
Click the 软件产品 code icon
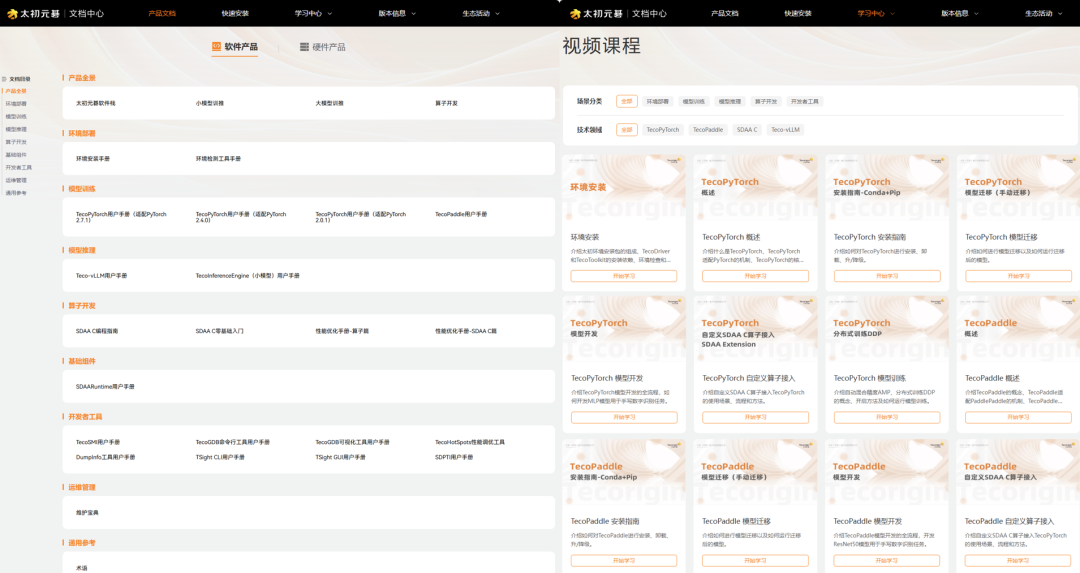tap(216, 47)
